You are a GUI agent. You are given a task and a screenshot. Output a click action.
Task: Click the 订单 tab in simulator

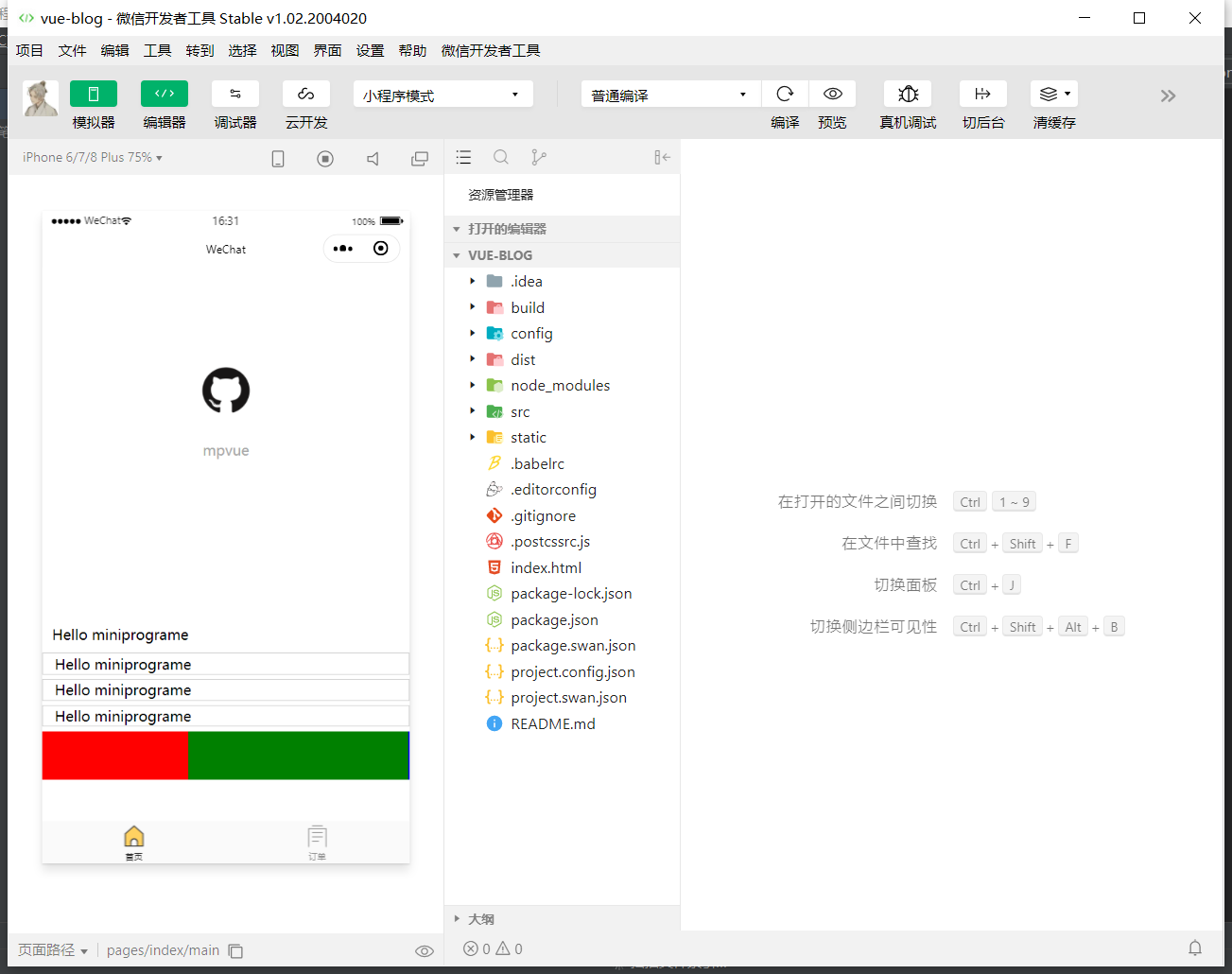coord(317,842)
